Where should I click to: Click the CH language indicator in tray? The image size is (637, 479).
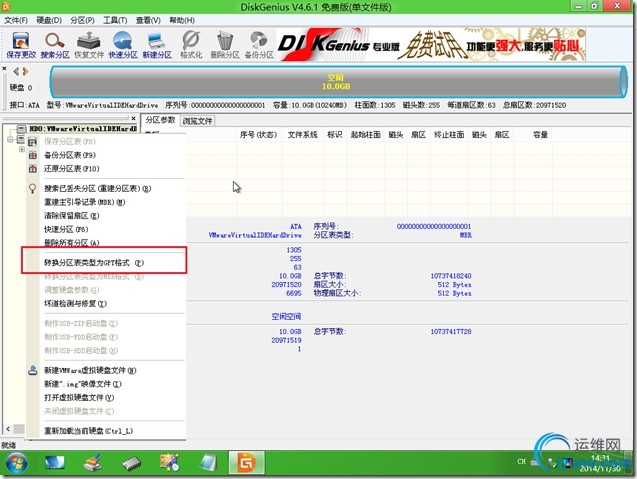[x=521, y=462]
